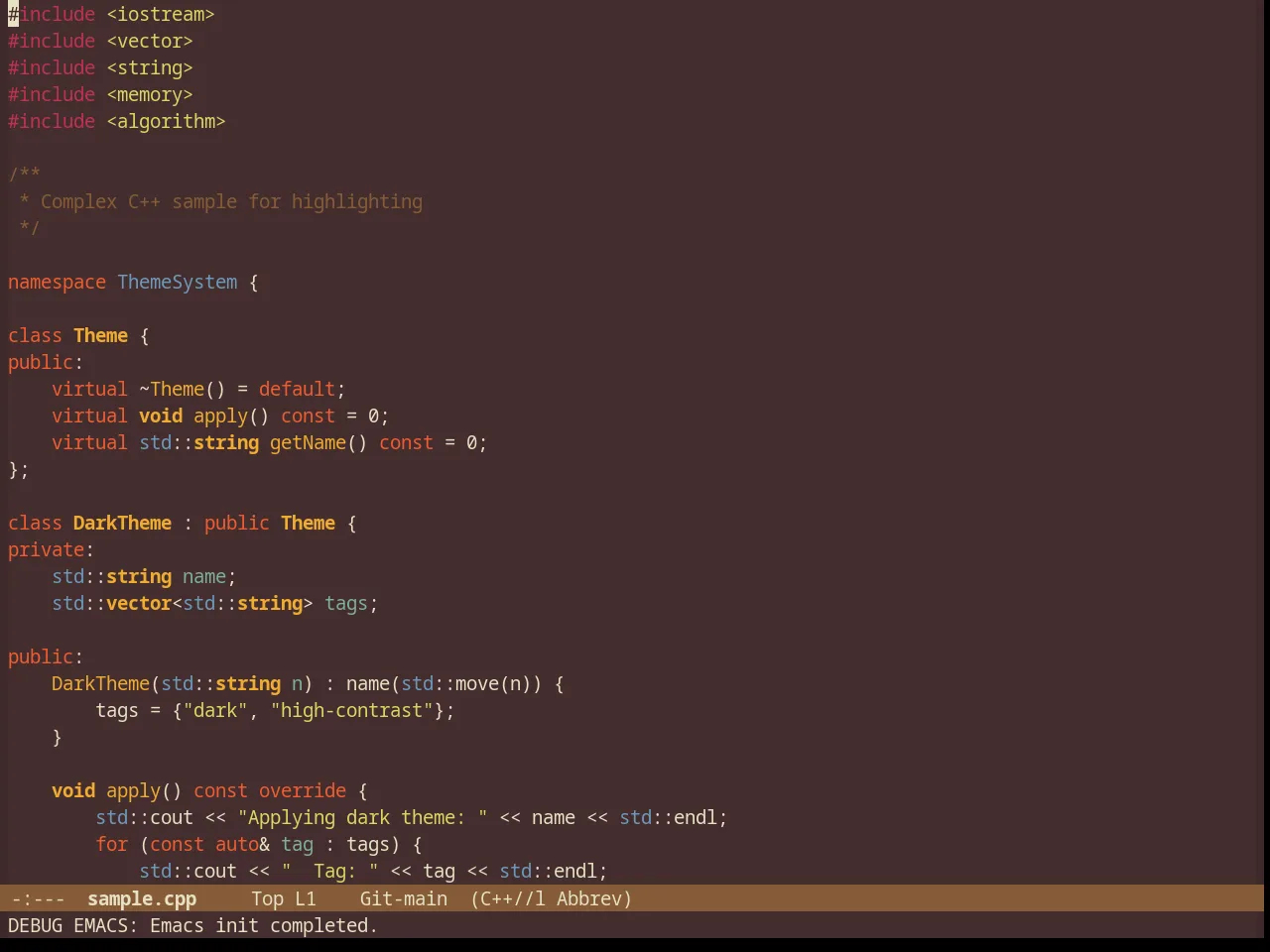This screenshot has height=952, width=1270.
Task: Click the Git-main version control indicator
Action: (404, 898)
